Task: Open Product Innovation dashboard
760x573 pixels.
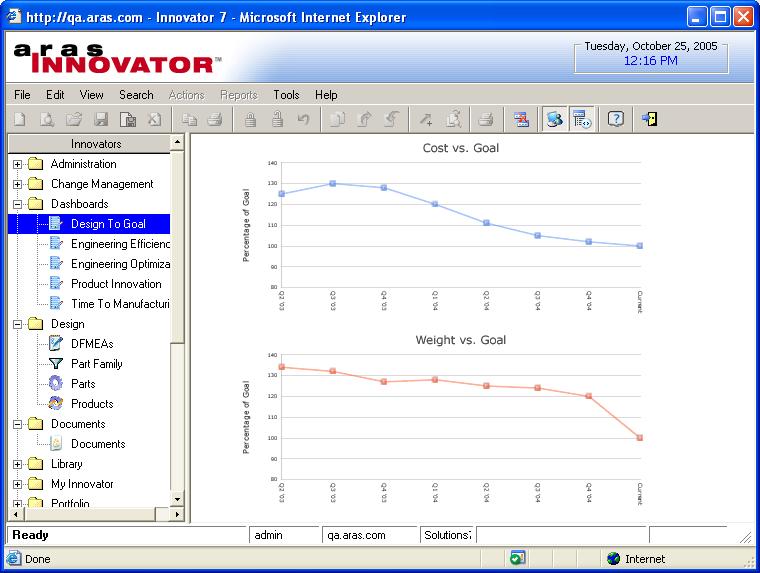Action: click(116, 284)
